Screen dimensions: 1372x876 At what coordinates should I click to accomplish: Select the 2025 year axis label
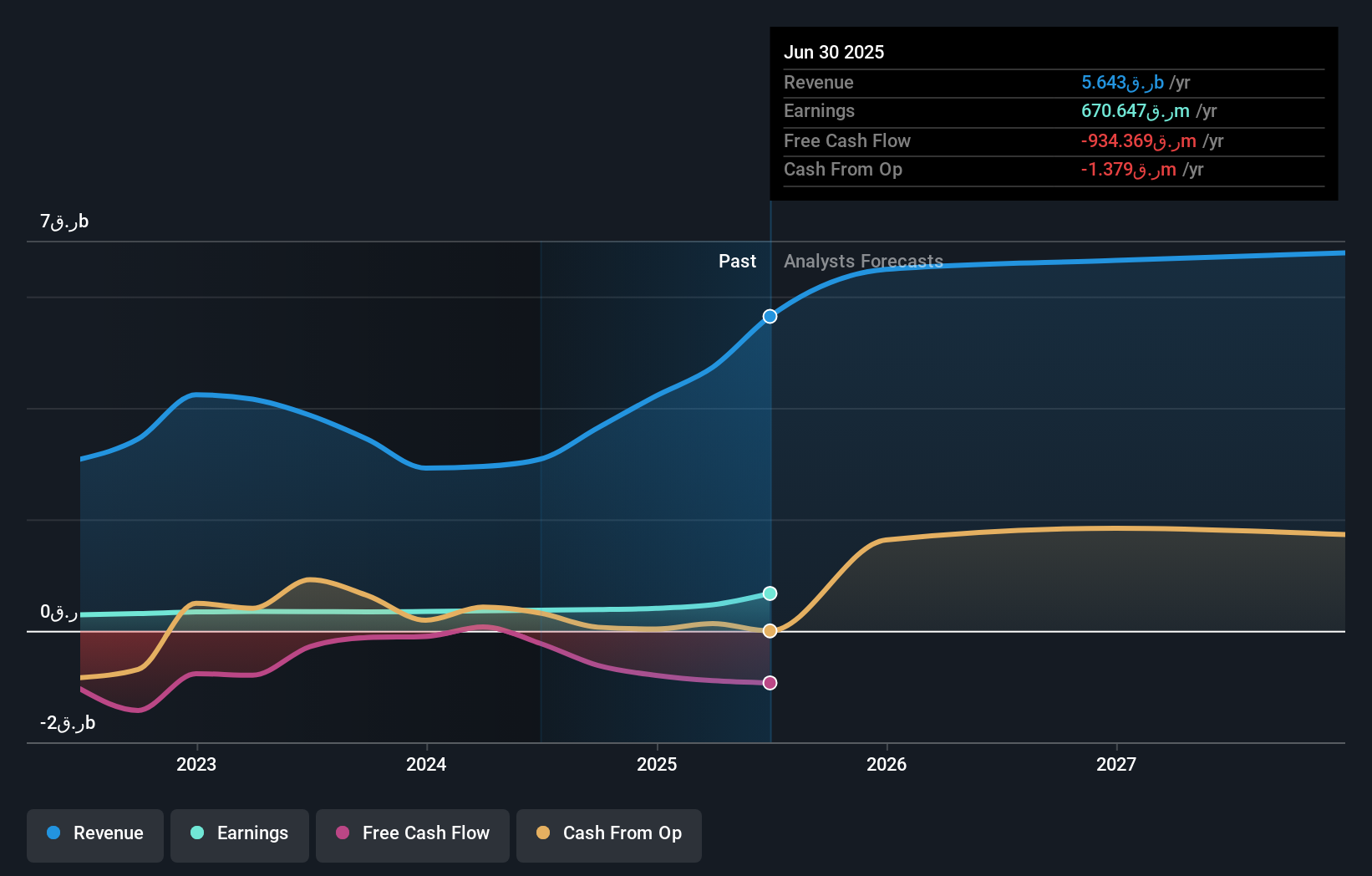(657, 764)
